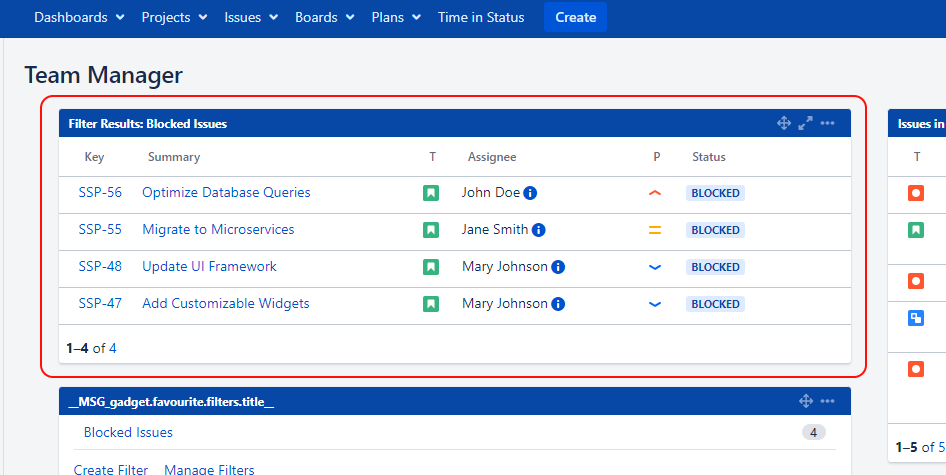Click green story icon in right gadget
Screen dimensions: 946x475
[x=916, y=230]
